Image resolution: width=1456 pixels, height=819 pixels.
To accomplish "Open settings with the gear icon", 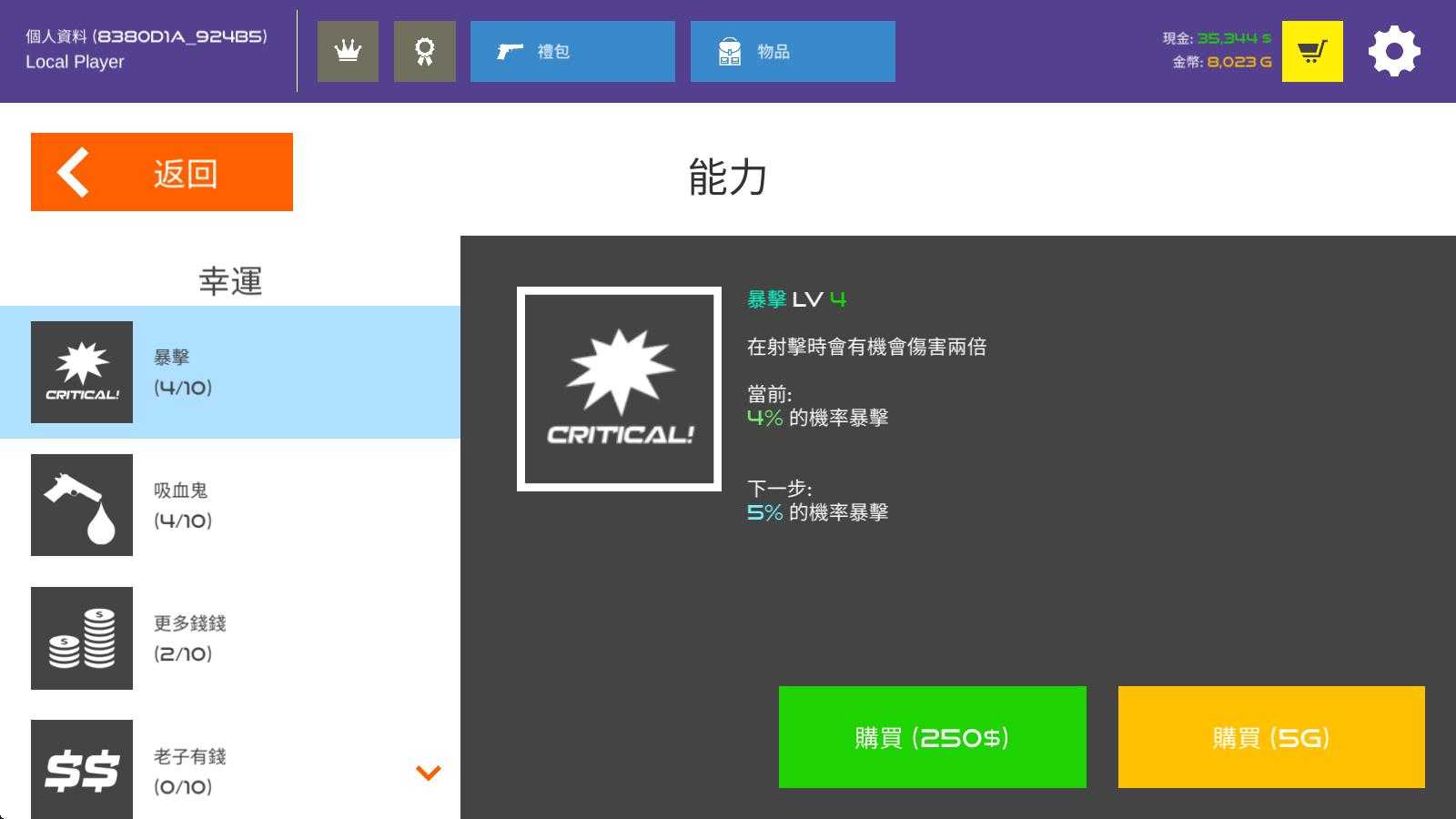I will (x=1393, y=52).
